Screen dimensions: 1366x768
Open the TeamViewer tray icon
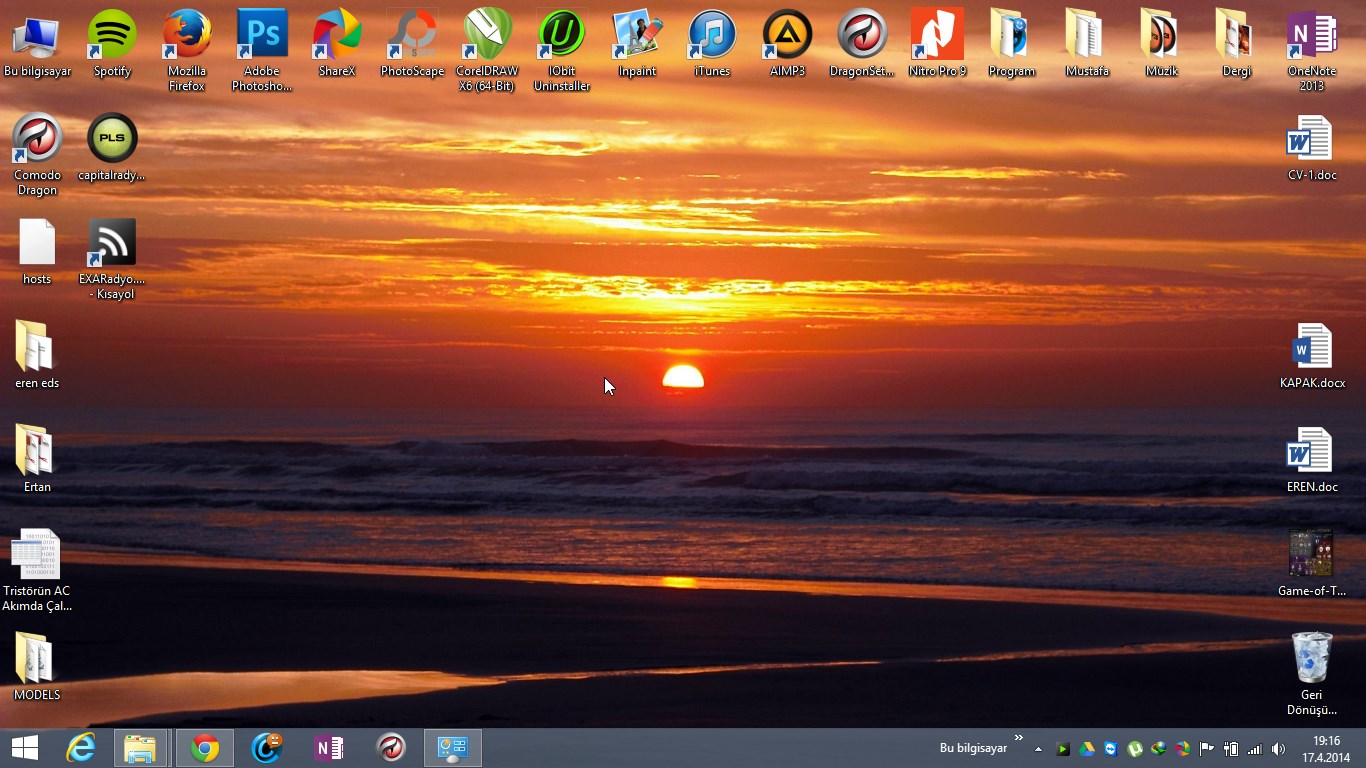tap(1111, 749)
